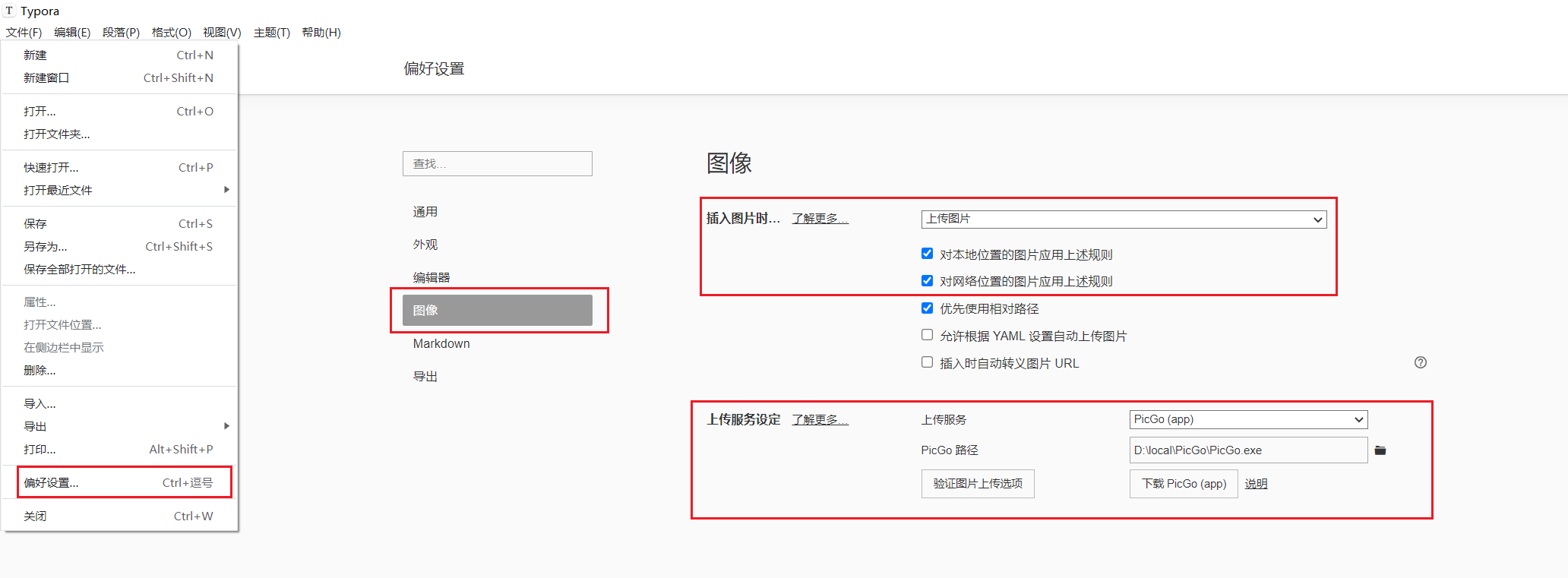Expand the 导出 submenu in File menu
Viewport: 1568px width, 578px height.
pyautogui.click(x=120, y=426)
